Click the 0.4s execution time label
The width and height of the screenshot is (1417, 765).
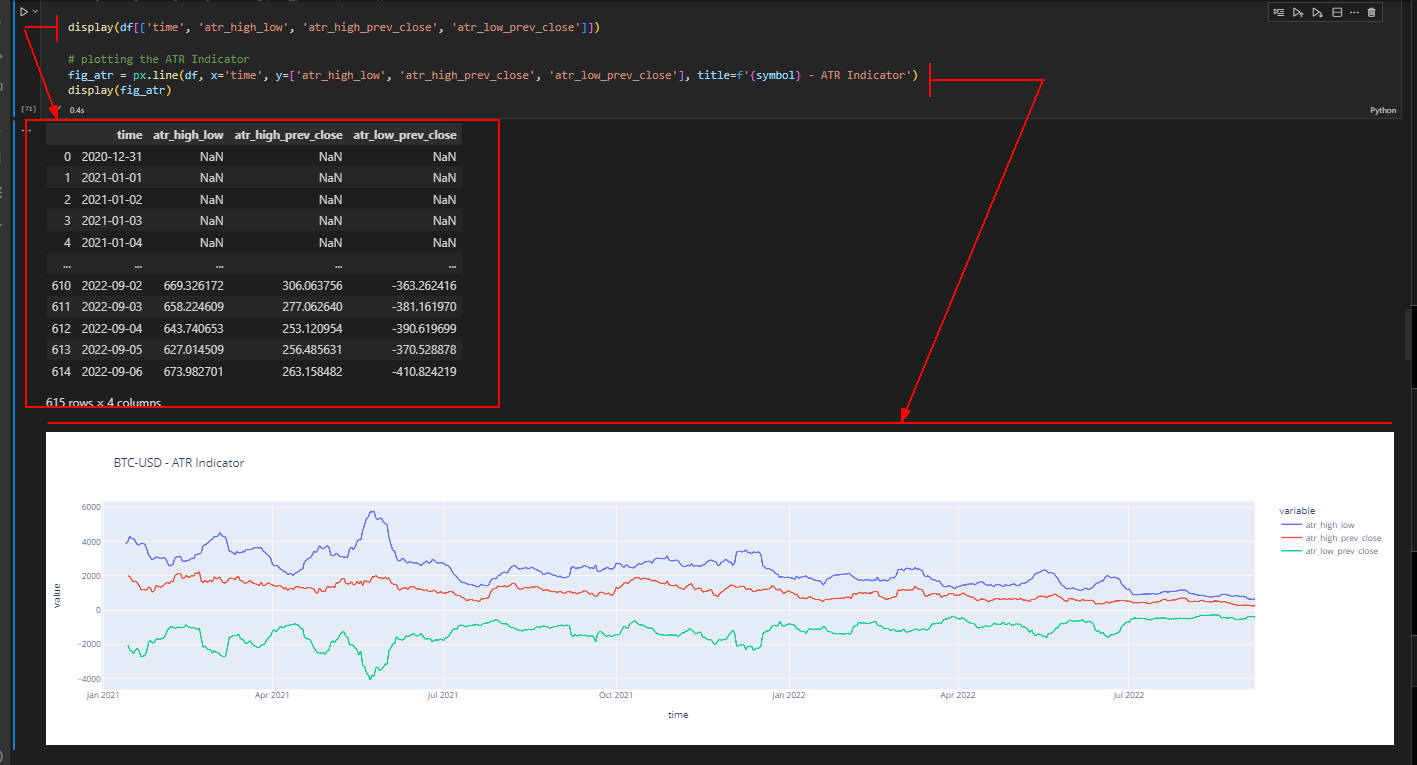pyautogui.click(x=77, y=110)
